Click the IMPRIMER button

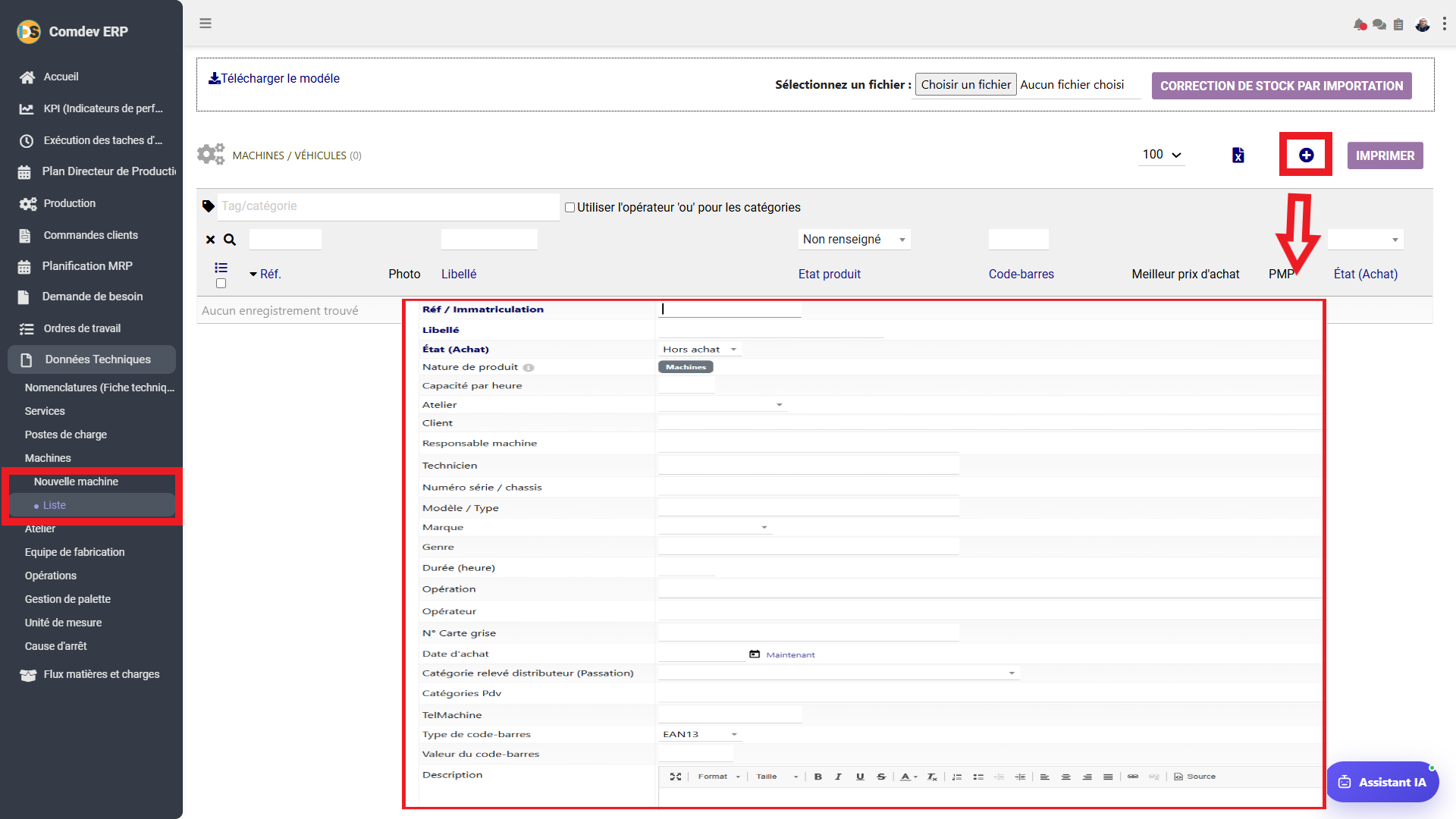1385,155
